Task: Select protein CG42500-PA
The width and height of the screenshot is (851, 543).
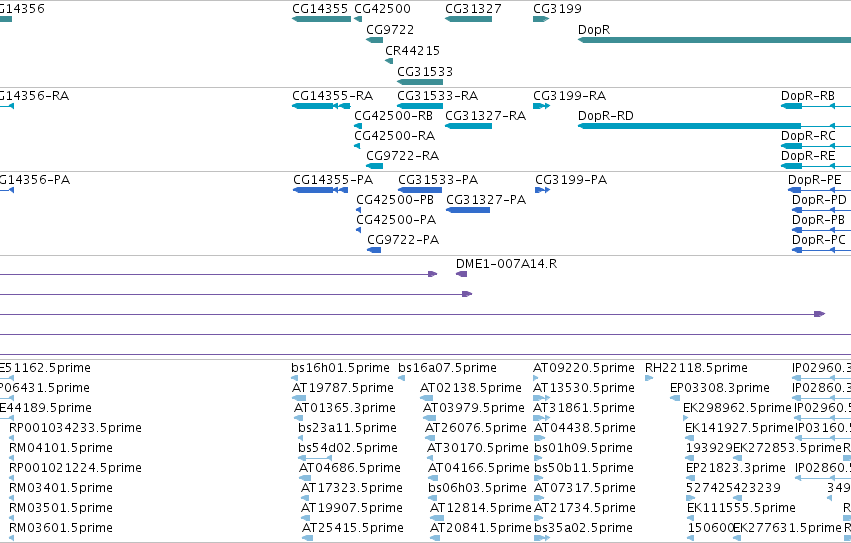Action: point(359,230)
